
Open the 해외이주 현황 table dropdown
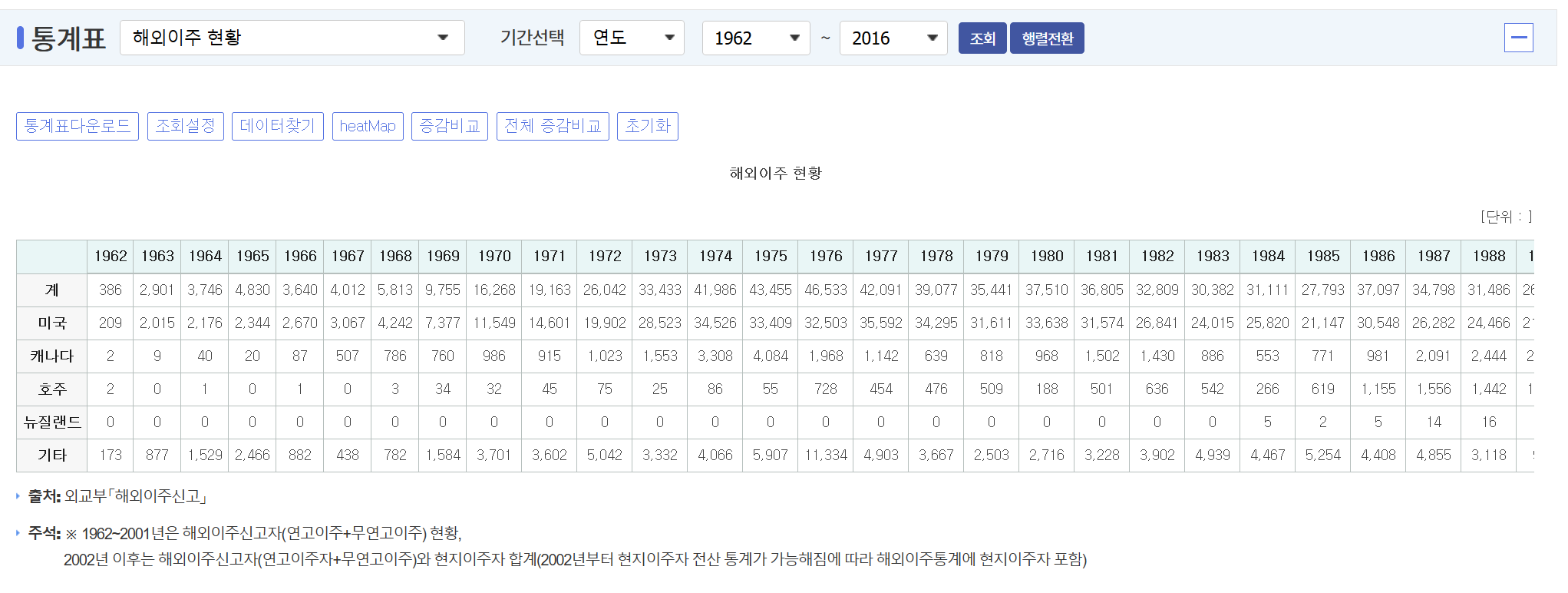[292, 38]
